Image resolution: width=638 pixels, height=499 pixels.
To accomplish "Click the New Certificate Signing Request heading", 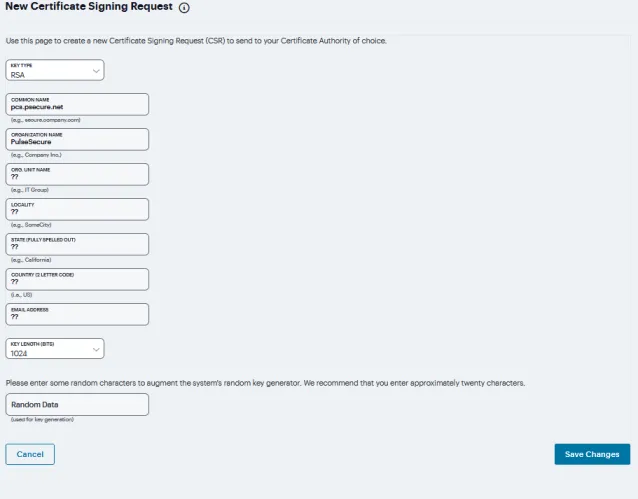I will point(89,7).
